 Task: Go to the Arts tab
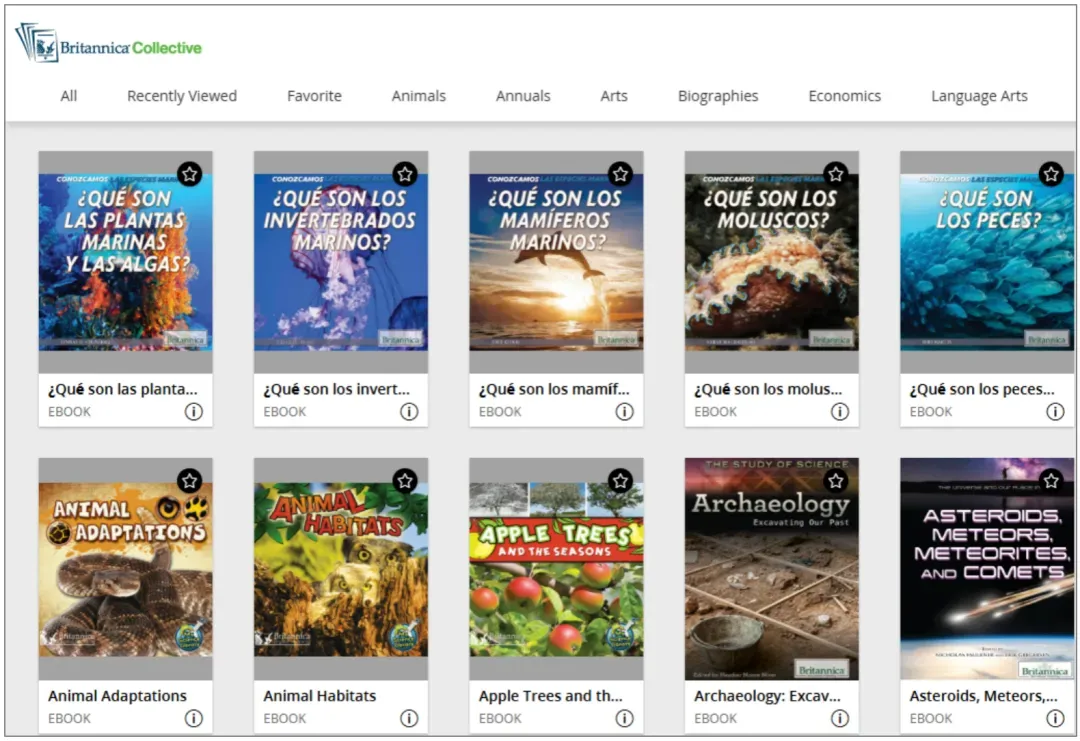point(614,96)
